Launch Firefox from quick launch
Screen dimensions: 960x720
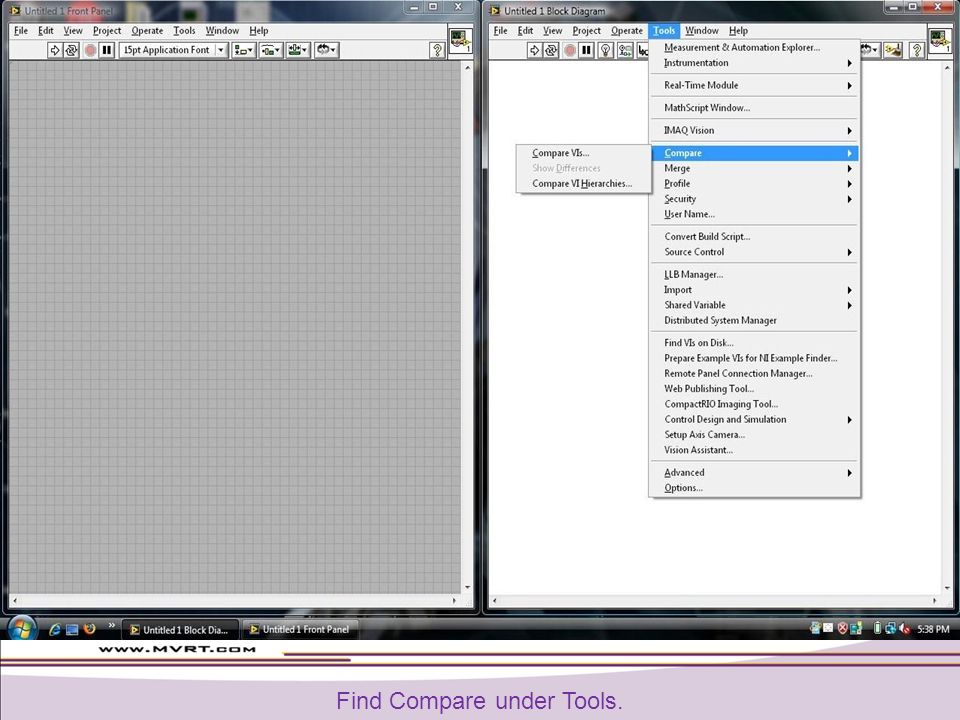coord(89,629)
